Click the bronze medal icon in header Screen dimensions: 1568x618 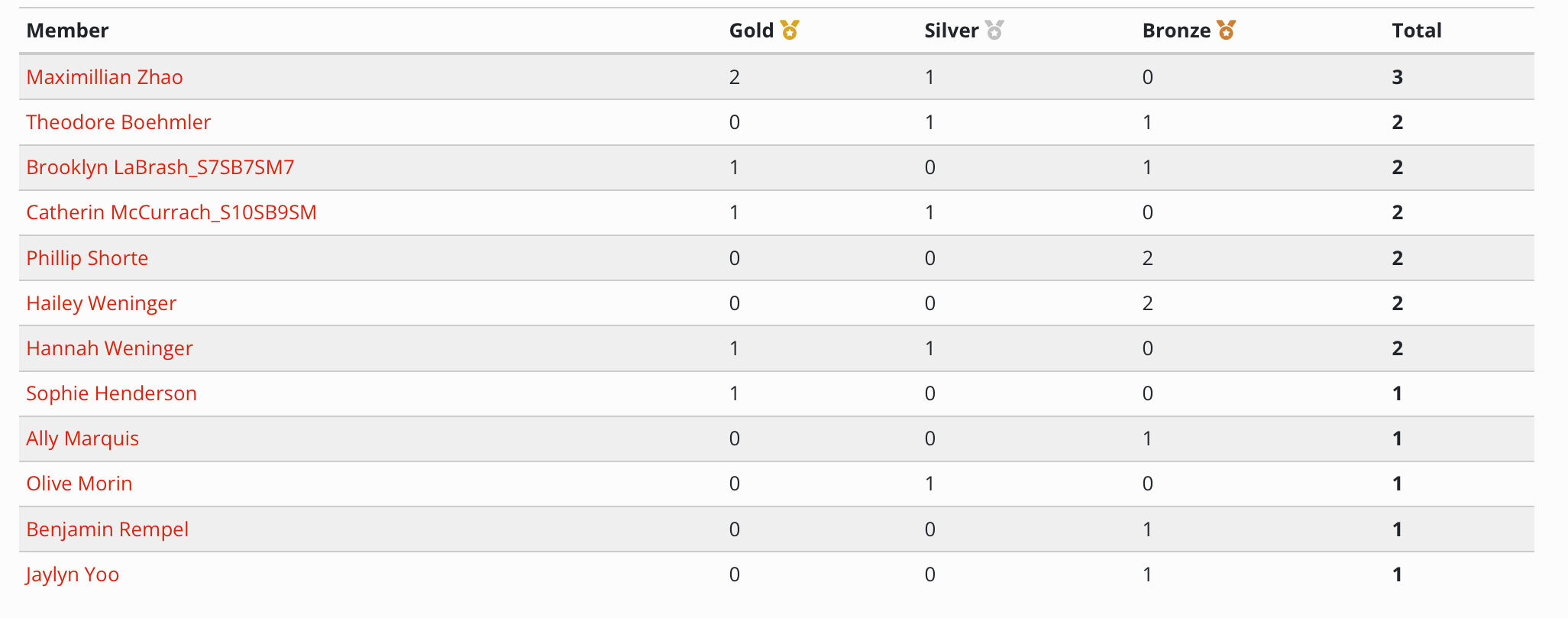pyautogui.click(x=1226, y=31)
